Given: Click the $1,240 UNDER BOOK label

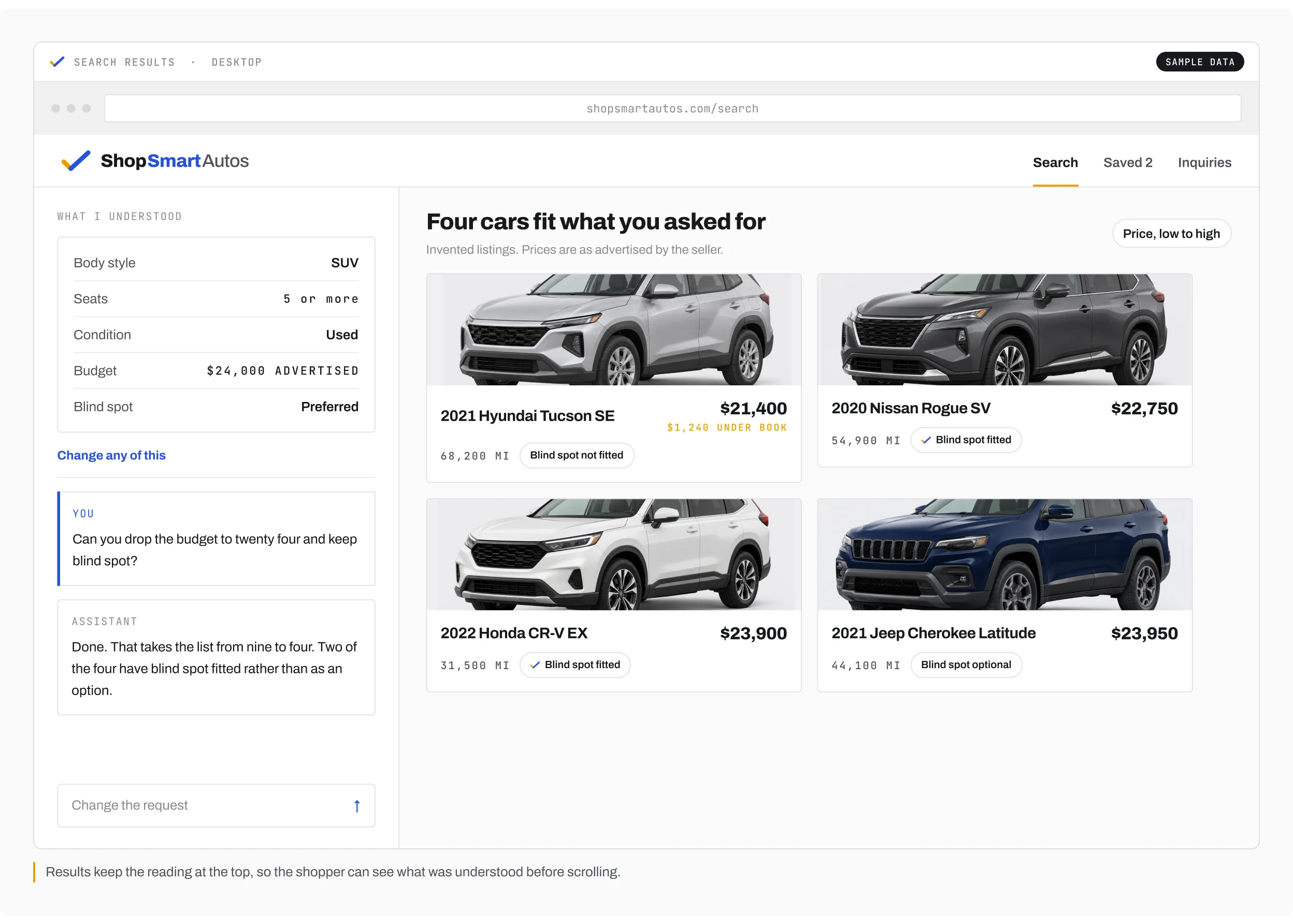Looking at the screenshot, I should coord(727,427).
